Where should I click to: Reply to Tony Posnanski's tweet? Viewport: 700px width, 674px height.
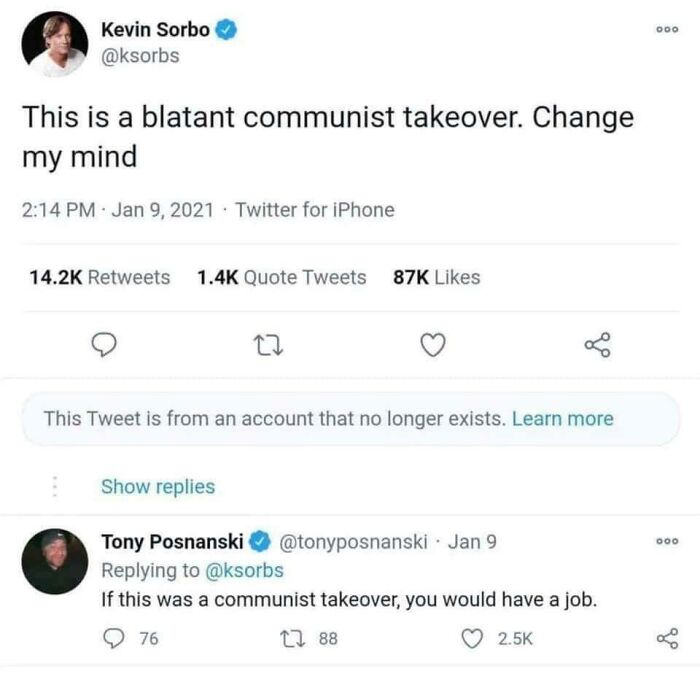113,637
